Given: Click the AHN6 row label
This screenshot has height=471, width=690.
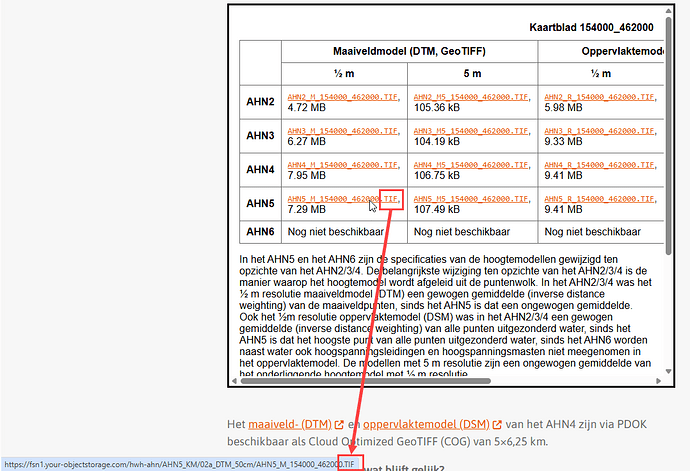Looking at the screenshot, I should click(260, 232).
